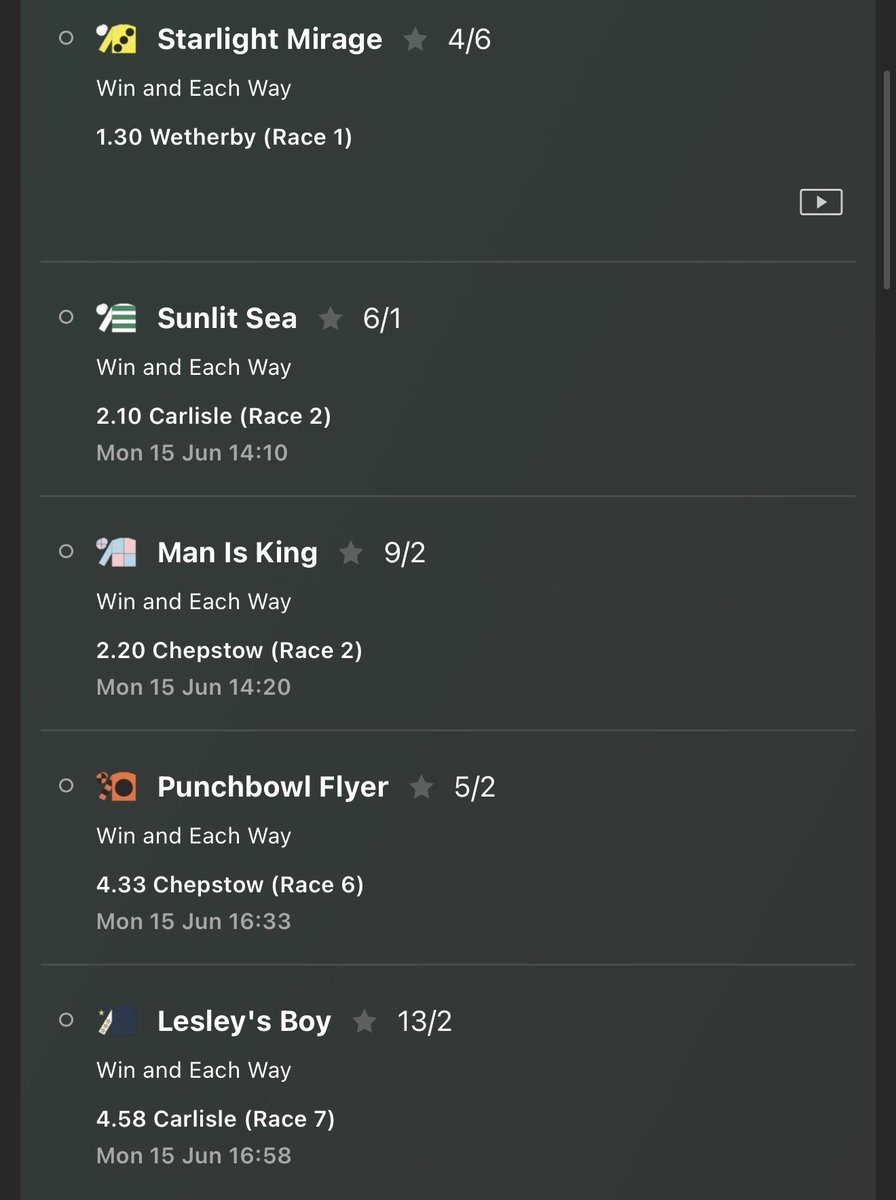This screenshot has width=896, height=1200.
Task: Click Punchbowl Flyer orange silks icon
Action: 116,786
